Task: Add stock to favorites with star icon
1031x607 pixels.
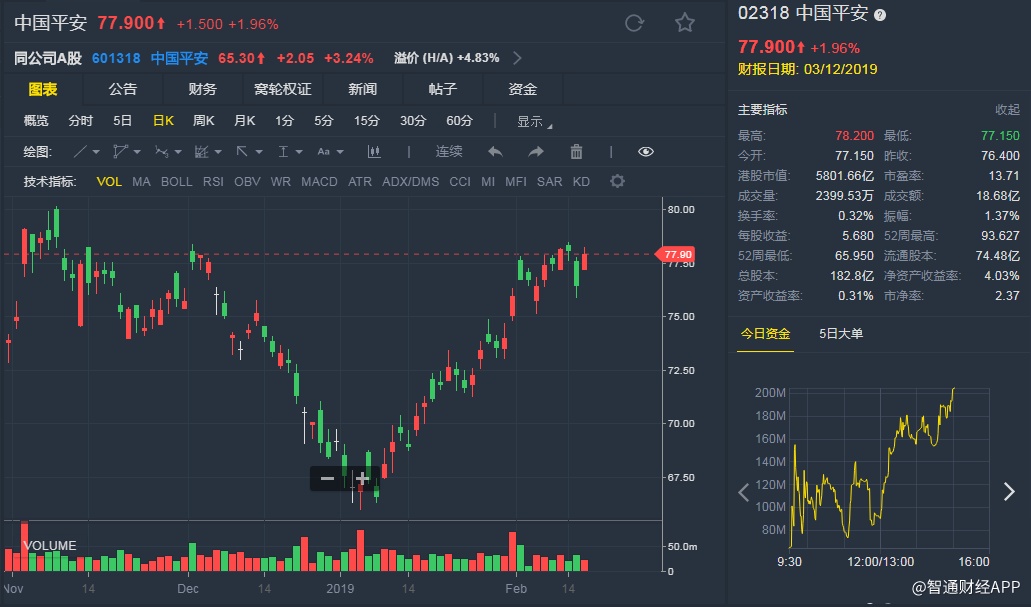Action: (x=684, y=23)
